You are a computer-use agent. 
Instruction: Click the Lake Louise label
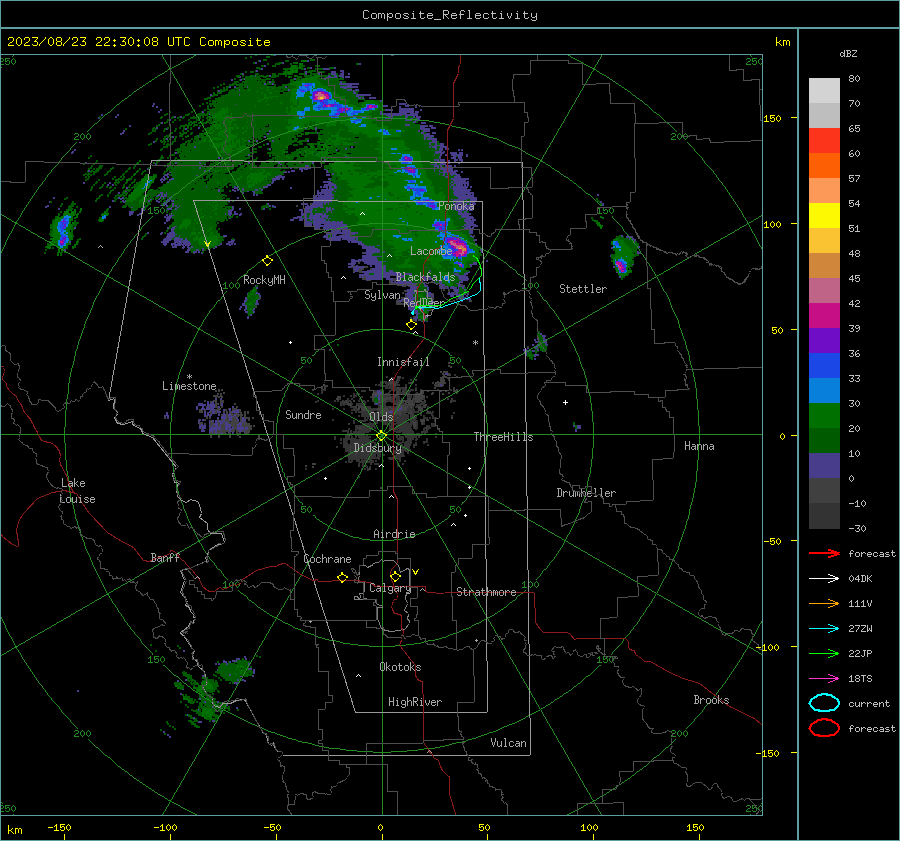click(77, 491)
